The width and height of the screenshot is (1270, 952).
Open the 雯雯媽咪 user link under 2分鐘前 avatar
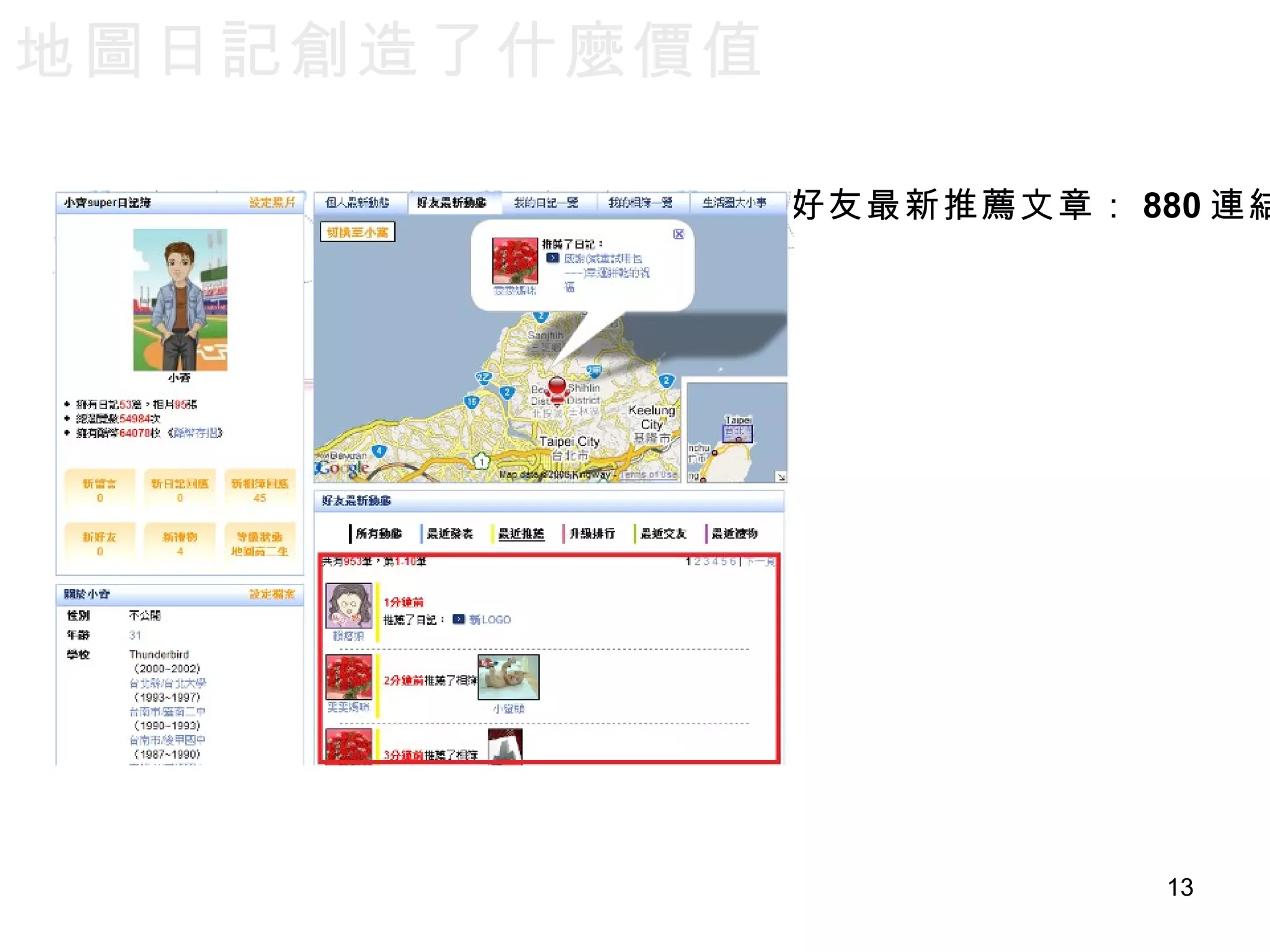pos(349,707)
